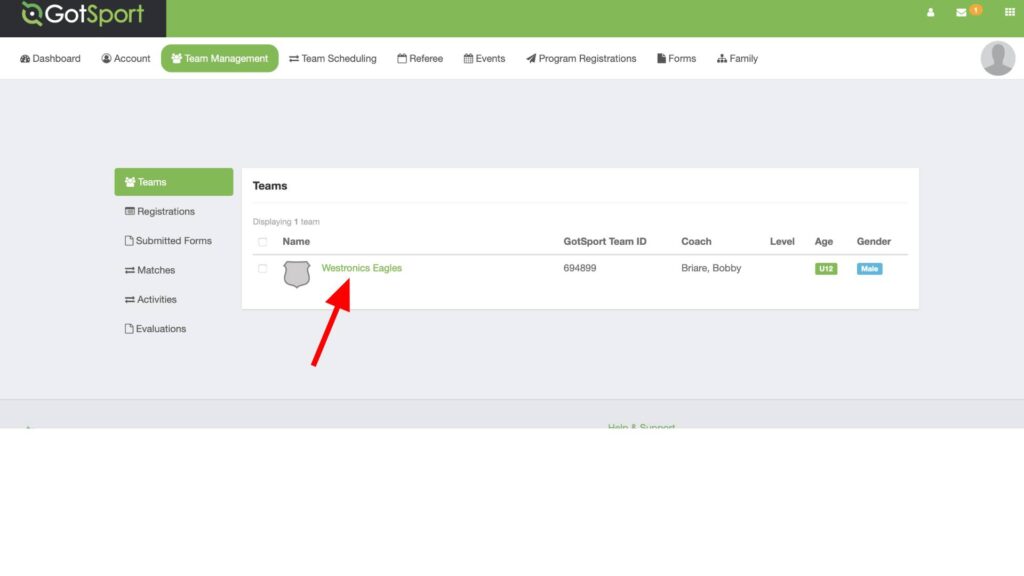Open the Westronics Eagles team link
Screen dimensions: 1024x576
[x=361, y=268]
